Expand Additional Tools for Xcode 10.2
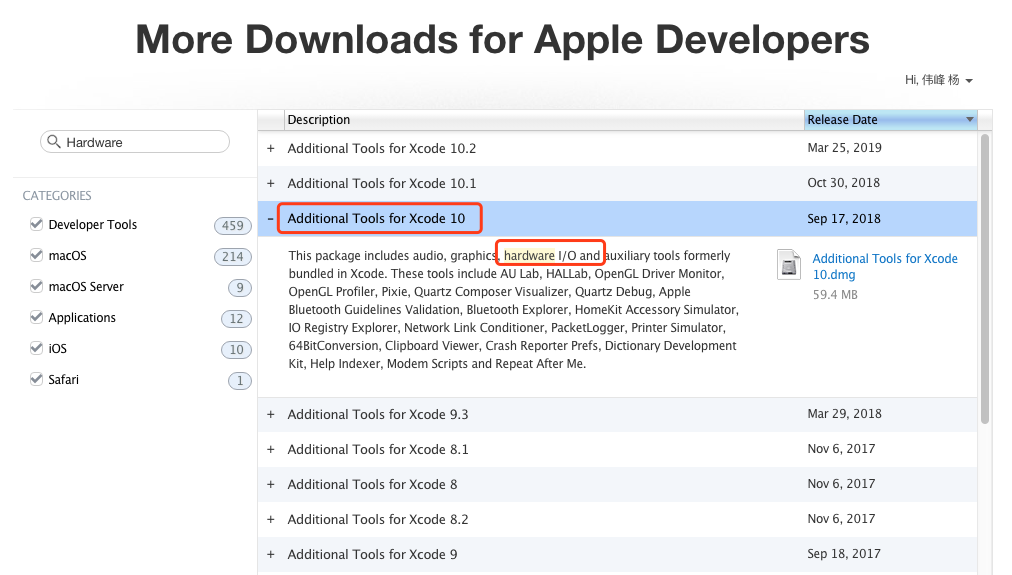The image size is (1012, 575). [x=271, y=148]
